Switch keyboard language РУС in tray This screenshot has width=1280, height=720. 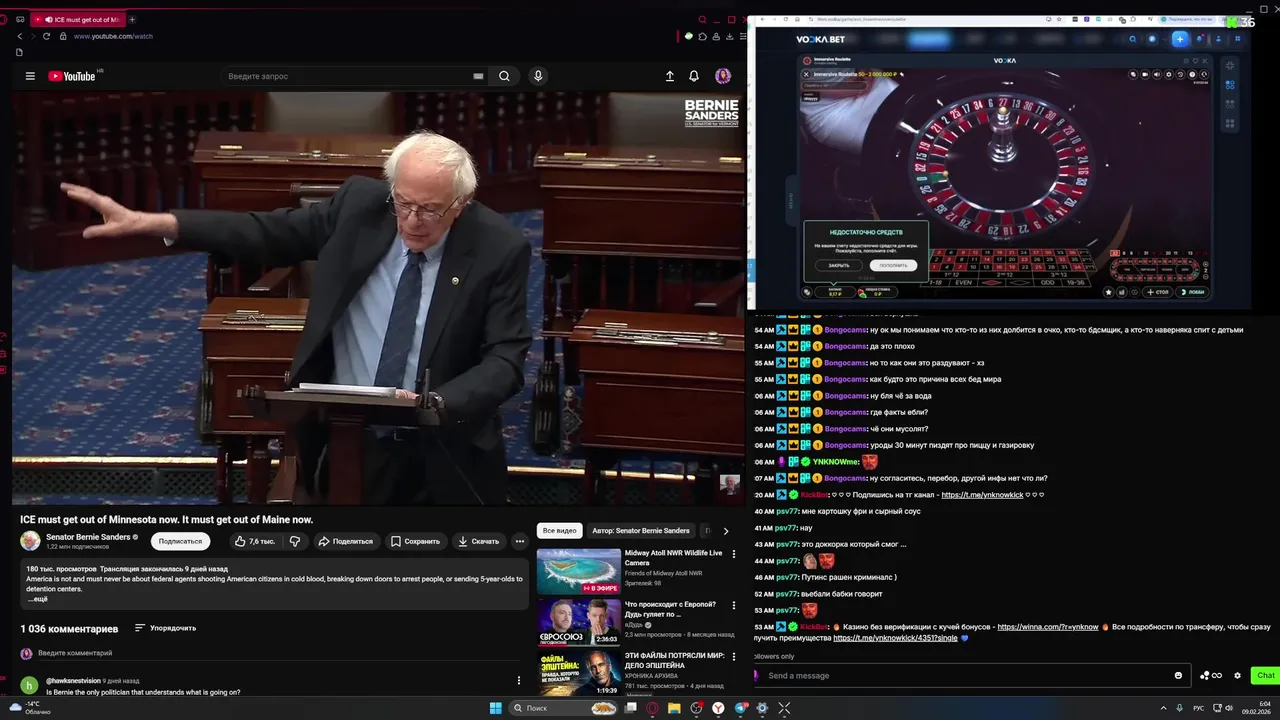pyautogui.click(x=1198, y=708)
